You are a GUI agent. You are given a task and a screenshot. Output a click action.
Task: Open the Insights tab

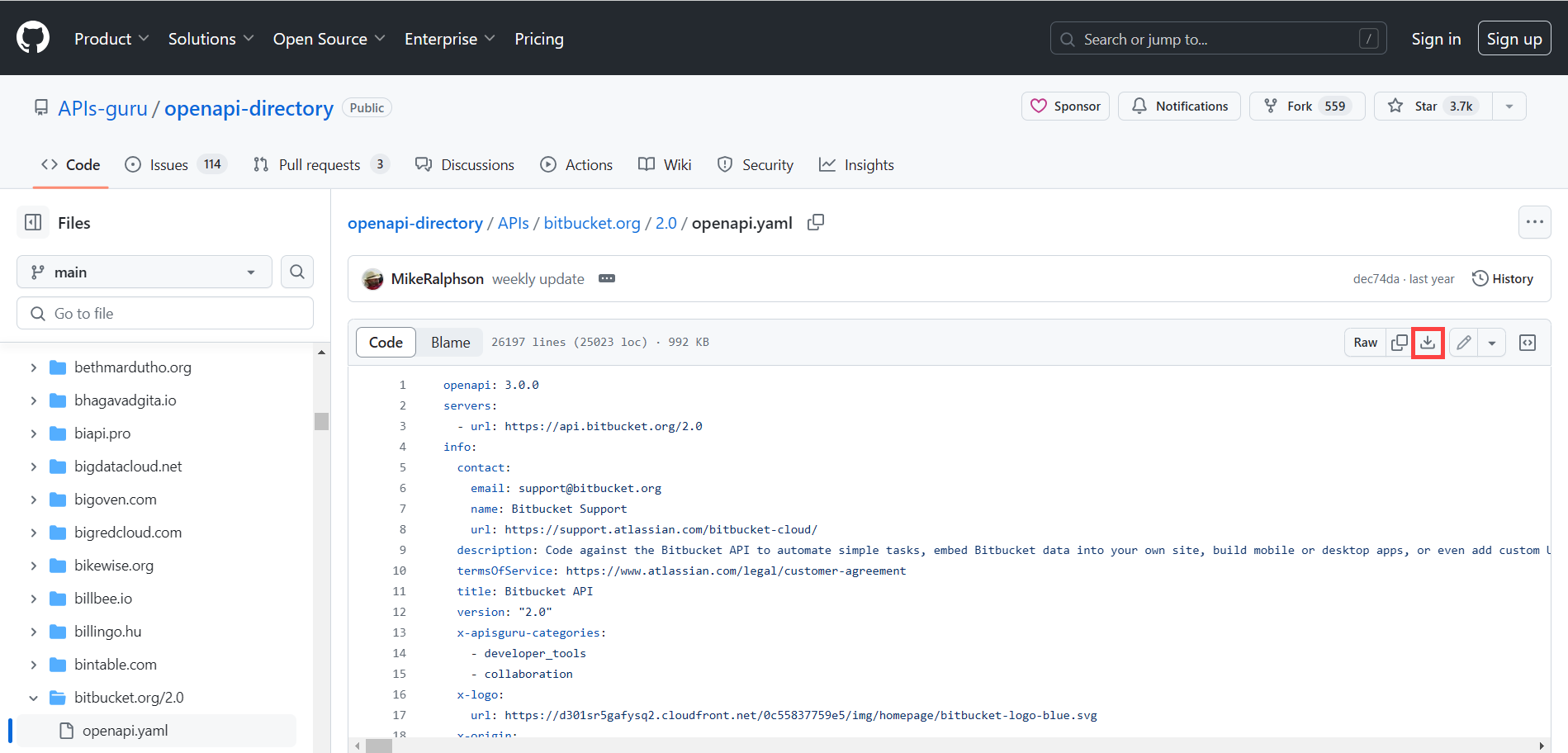[856, 165]
